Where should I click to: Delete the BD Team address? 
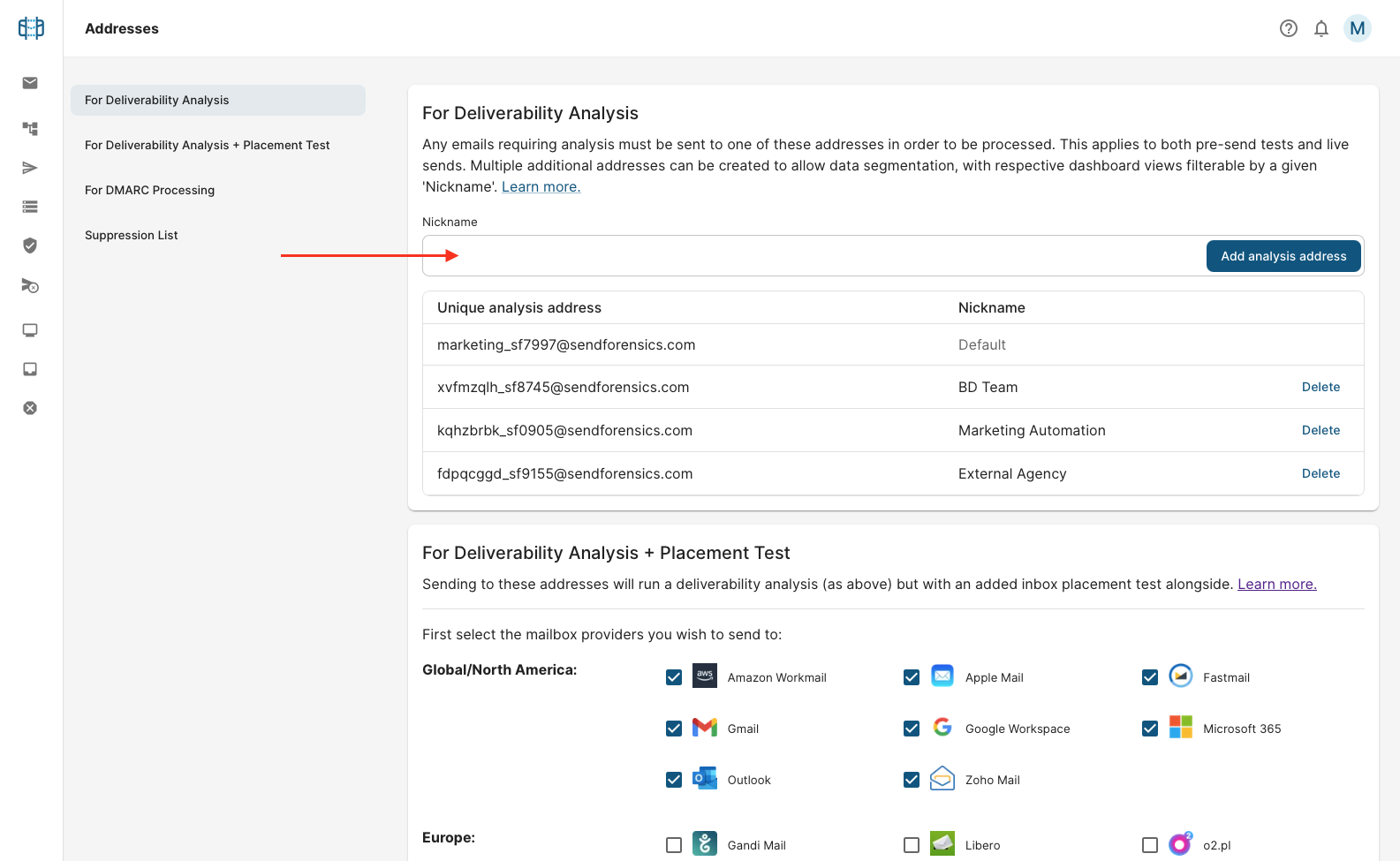coord(1321,387)
